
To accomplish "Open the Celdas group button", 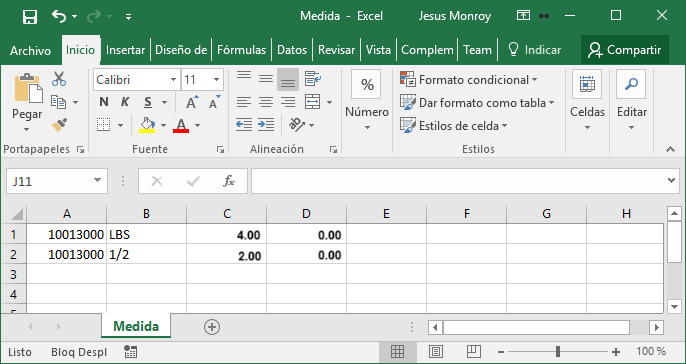I will pos(587,100).
